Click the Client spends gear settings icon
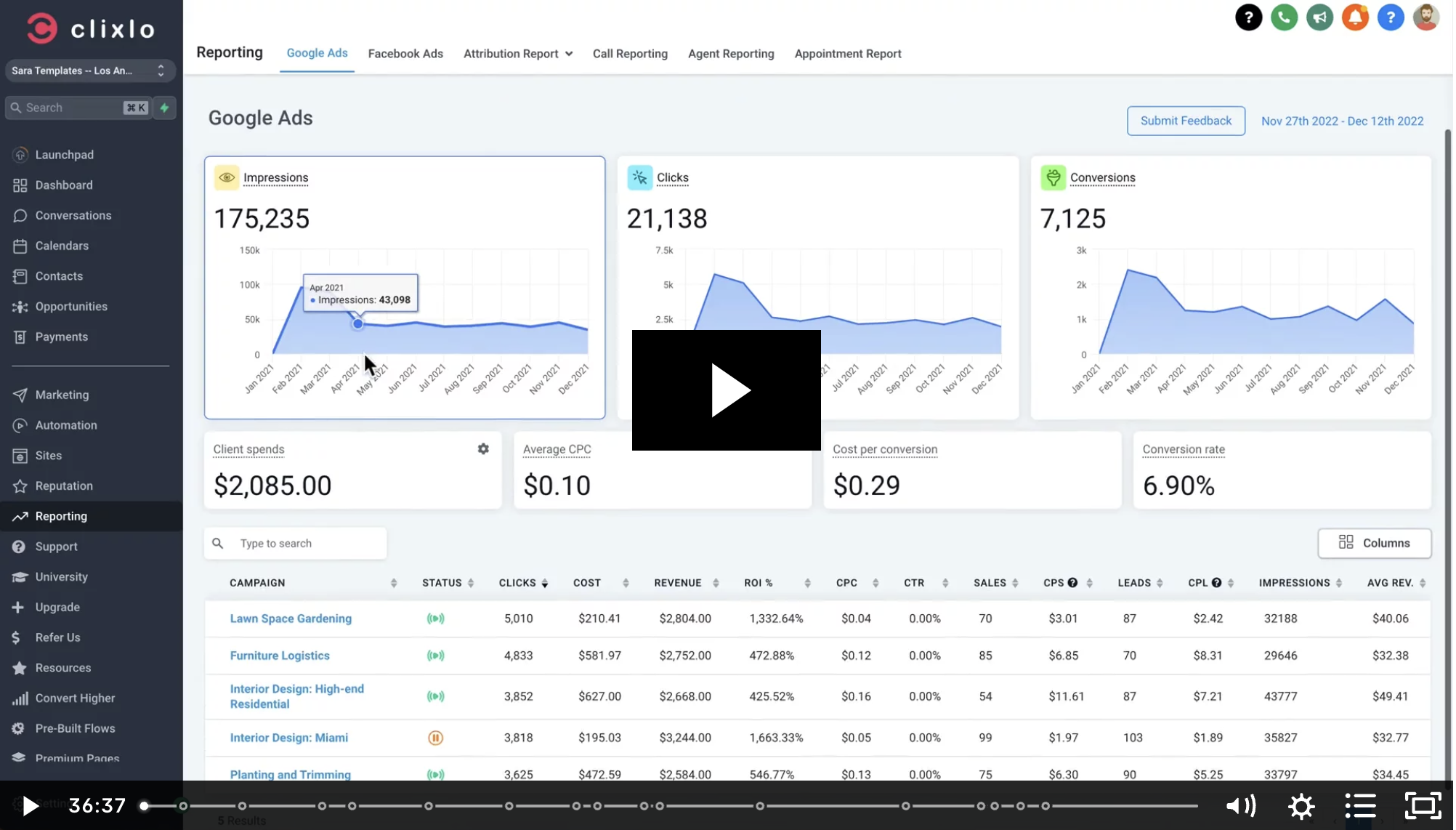 (484, 450)
